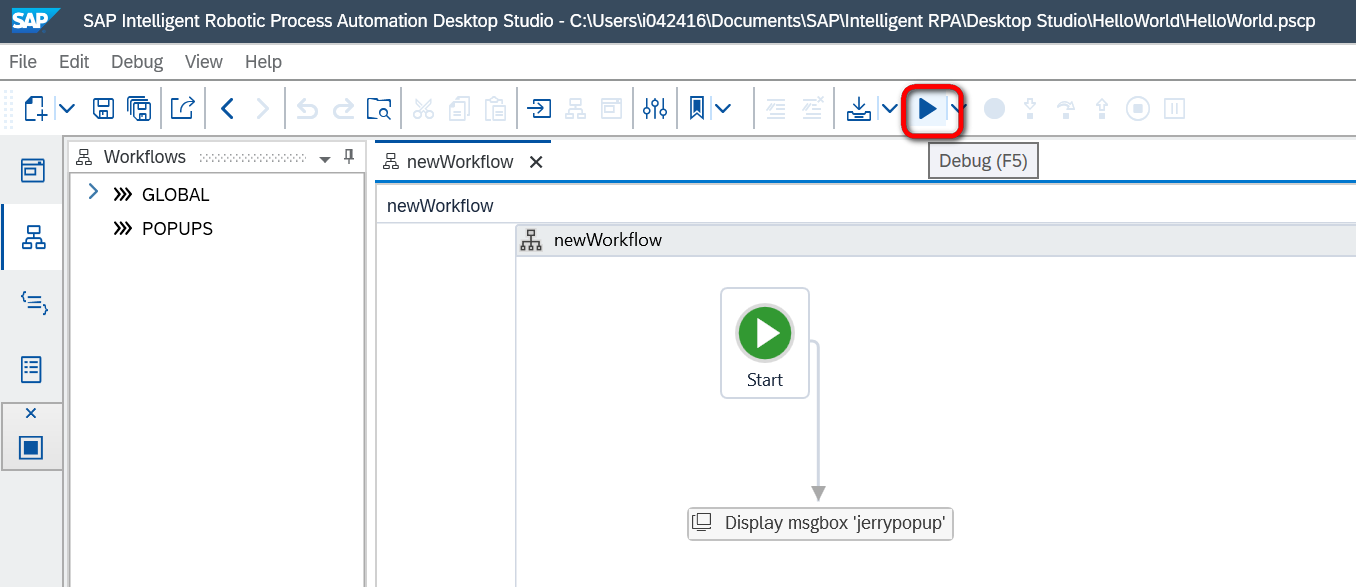Expand the GLOBAL tree node

(x=93, y=192)
